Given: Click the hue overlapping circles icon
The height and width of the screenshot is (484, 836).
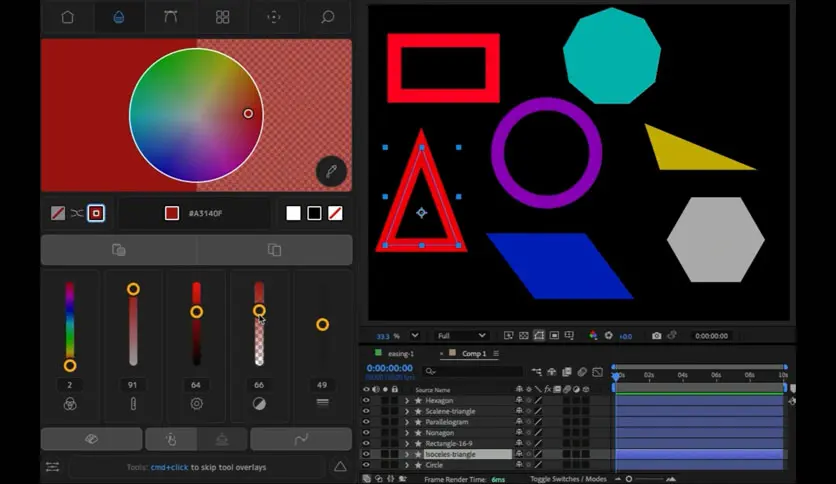Looking at the screenshot, I should point(70,404).
